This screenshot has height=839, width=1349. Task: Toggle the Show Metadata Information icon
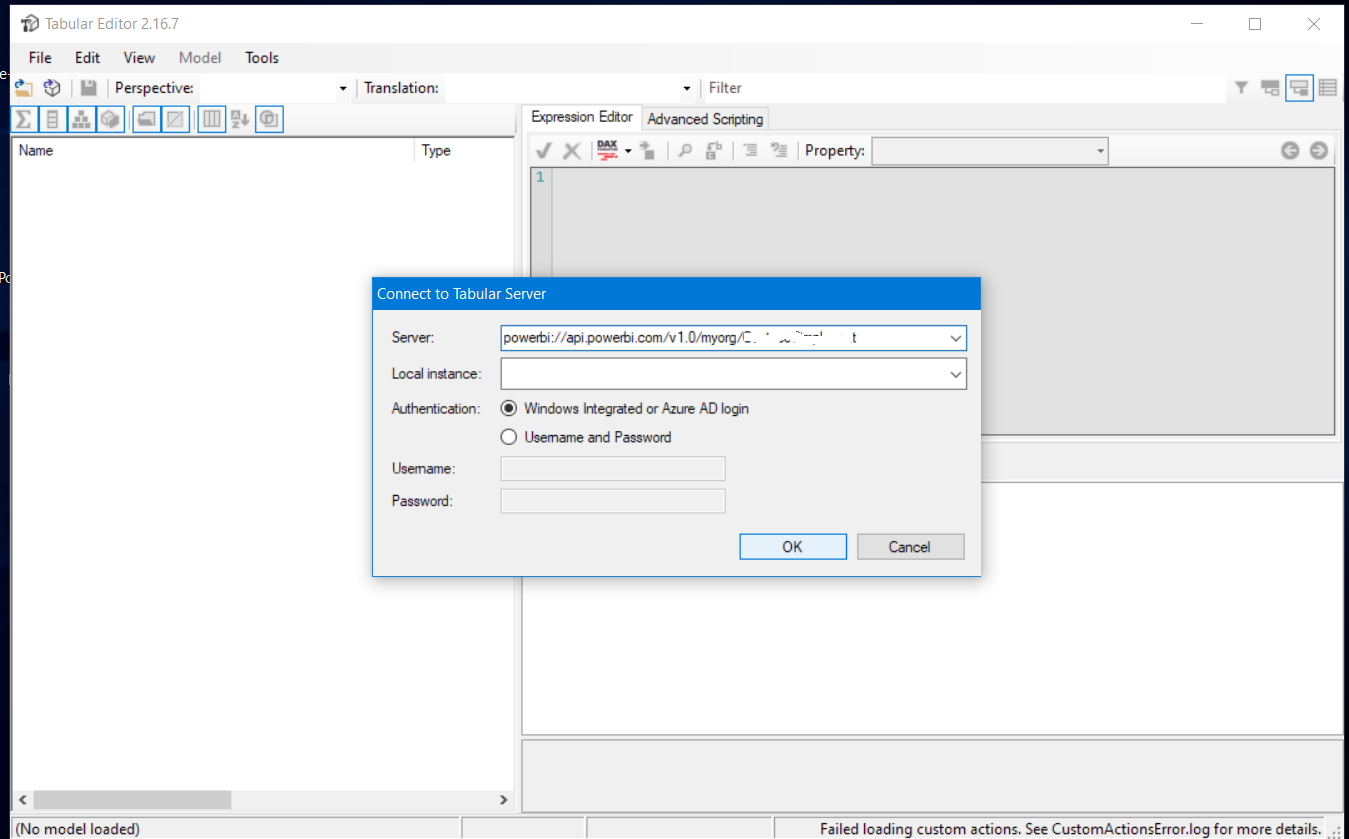tap(269, 119)
